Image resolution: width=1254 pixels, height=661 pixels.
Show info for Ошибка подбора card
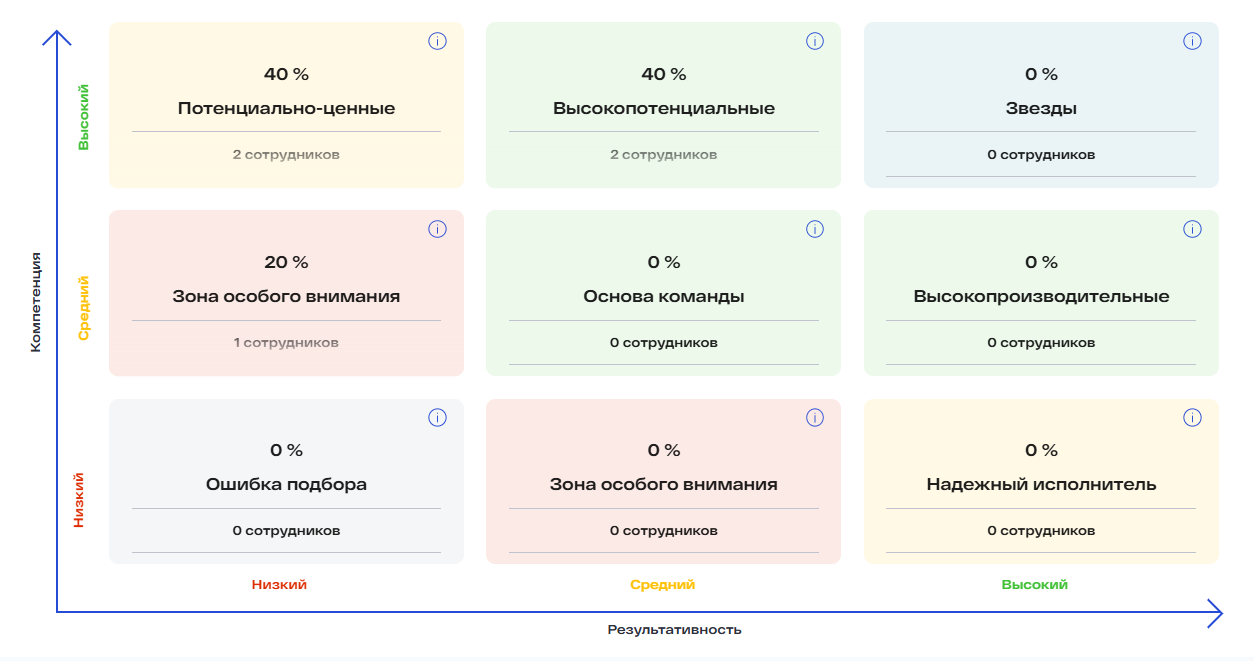pyautogui.click(x=437, y=417)
